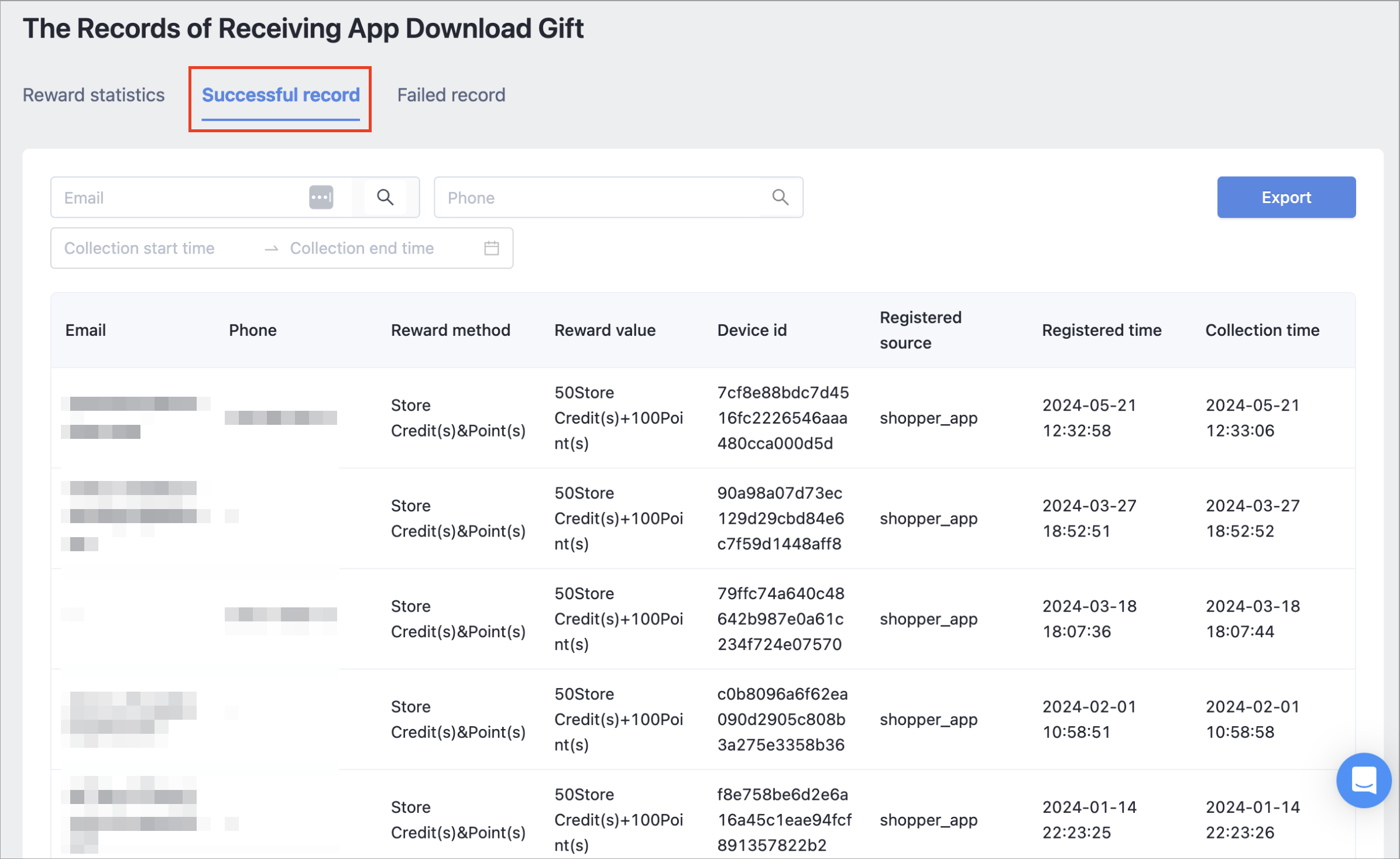The width and height of the screenshot is (1400, 859).
Task: Click registered time 2024-01-14 22:23:25
Action: point(1089,820)
